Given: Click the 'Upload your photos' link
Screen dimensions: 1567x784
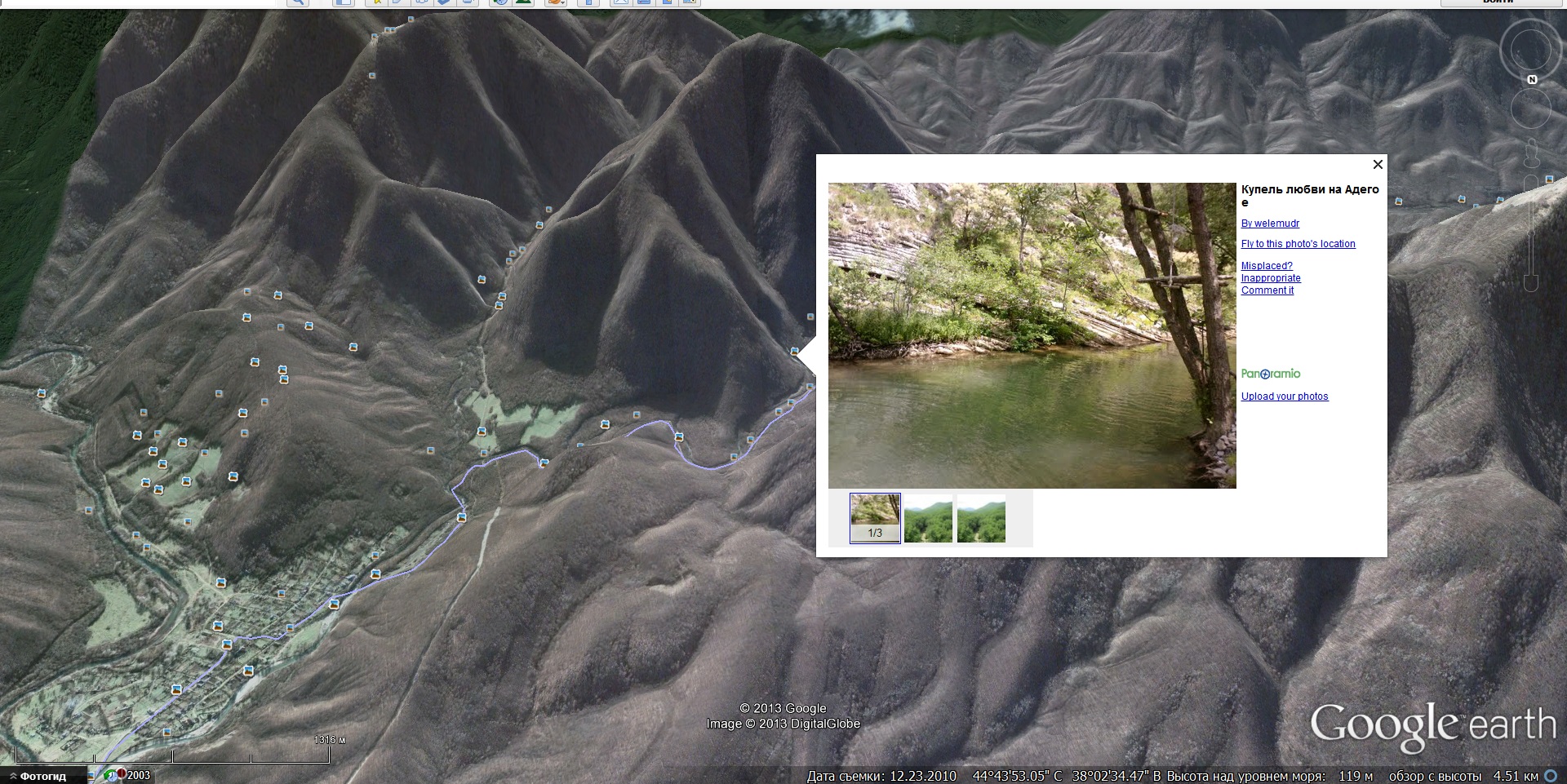Looking at the screenshot, I should click(1285, 396).
